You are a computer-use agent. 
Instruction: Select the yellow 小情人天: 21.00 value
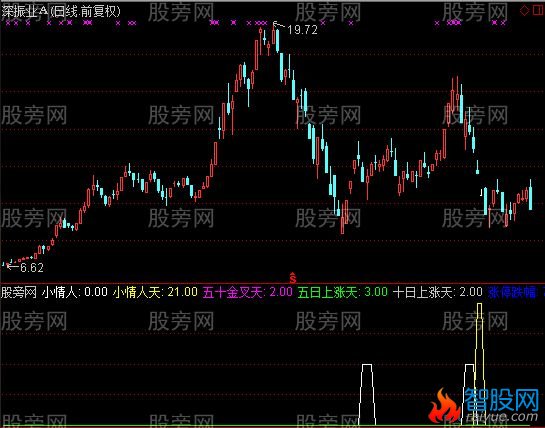click(155, 292)
